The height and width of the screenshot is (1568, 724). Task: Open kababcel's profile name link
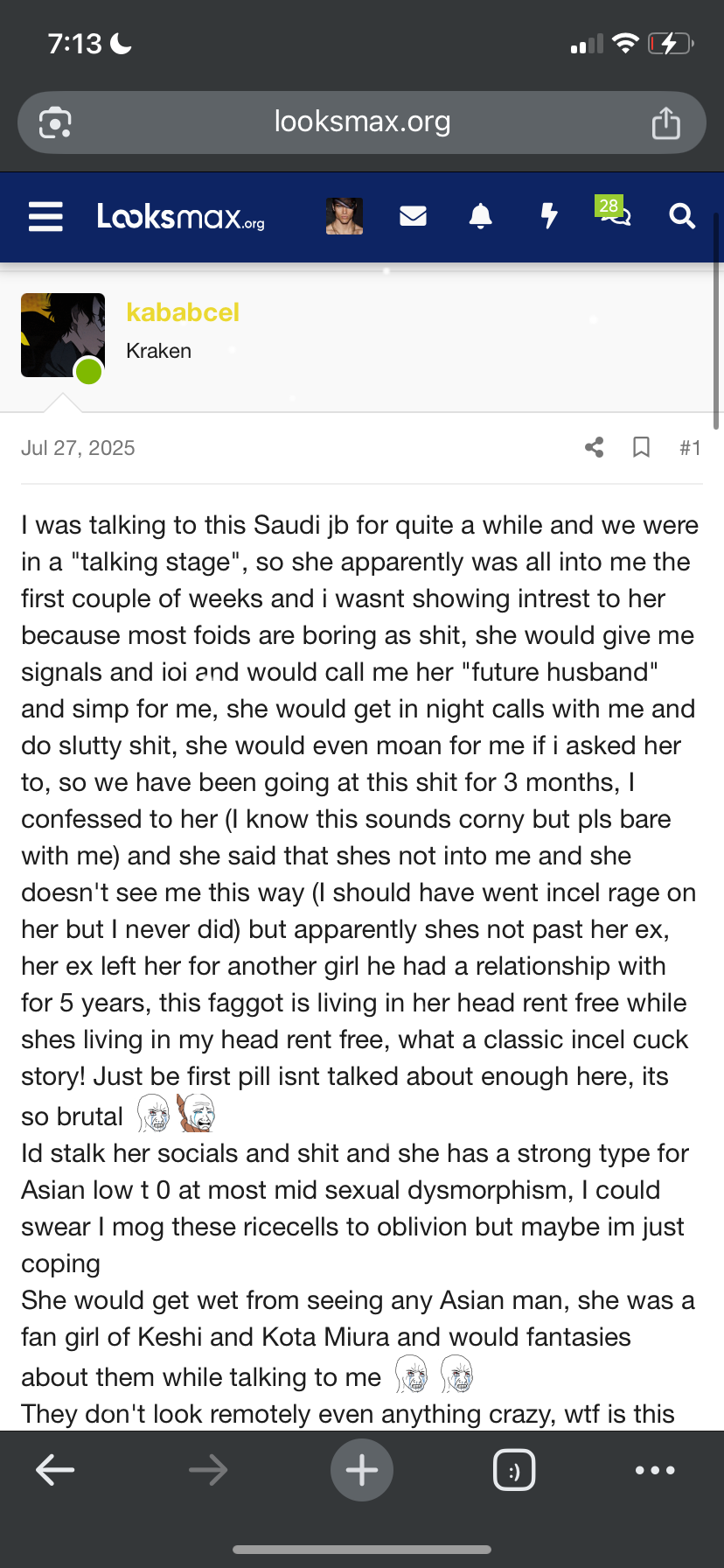183,312
